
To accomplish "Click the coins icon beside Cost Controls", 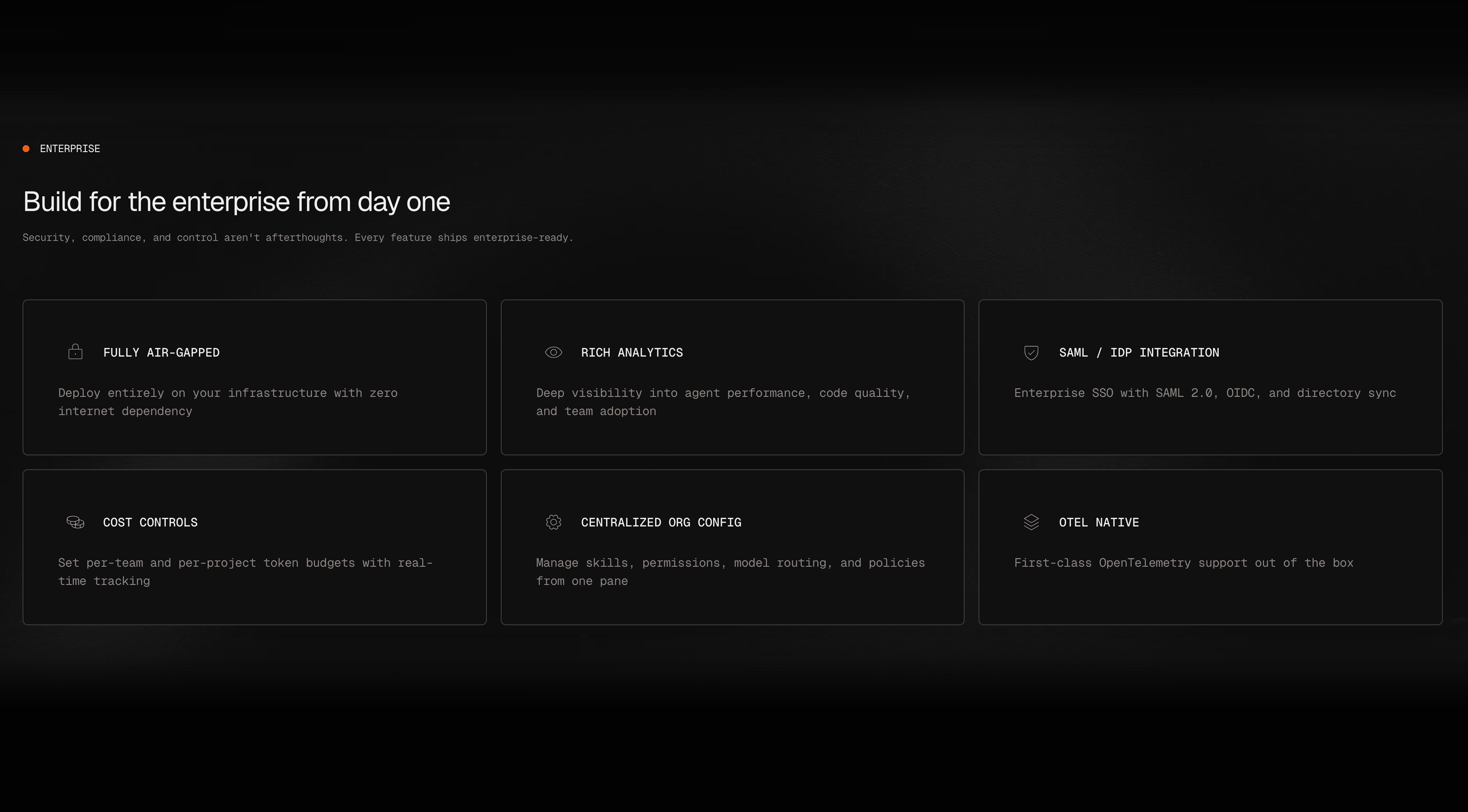I will click(75, 522).
